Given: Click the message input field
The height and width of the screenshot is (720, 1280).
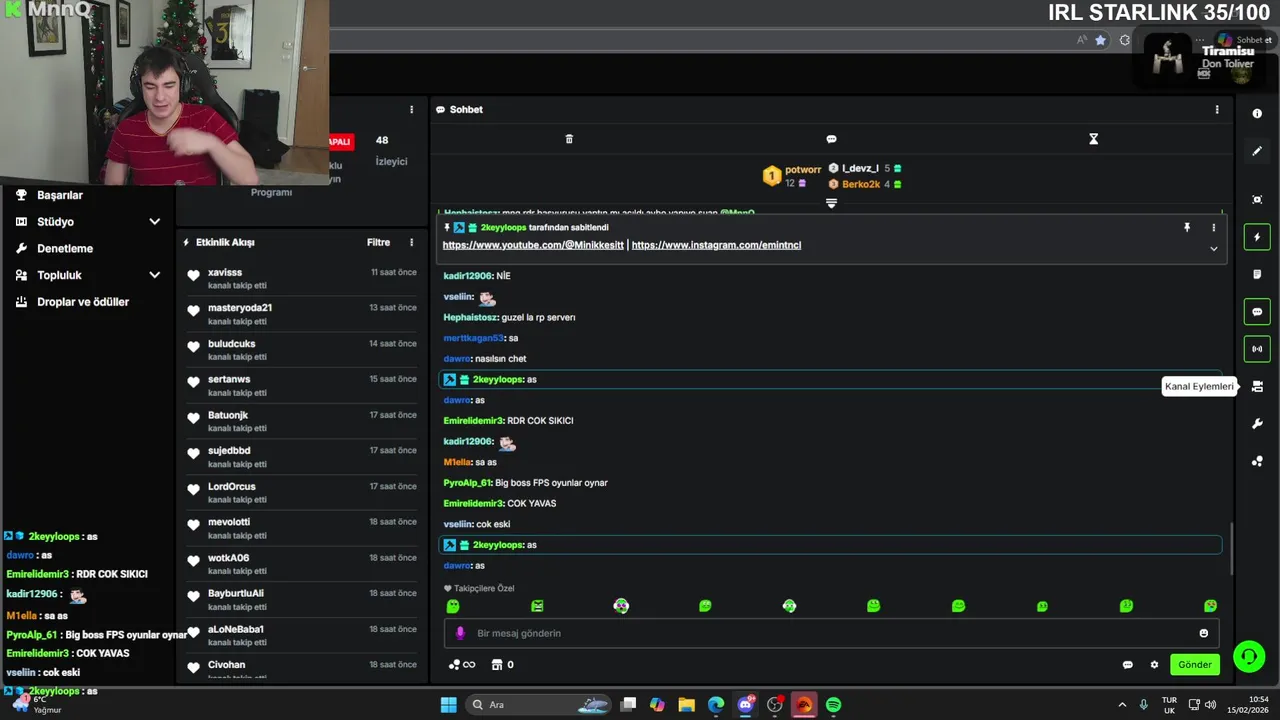Looking at the screenshot, I should [x=830, y=633].
